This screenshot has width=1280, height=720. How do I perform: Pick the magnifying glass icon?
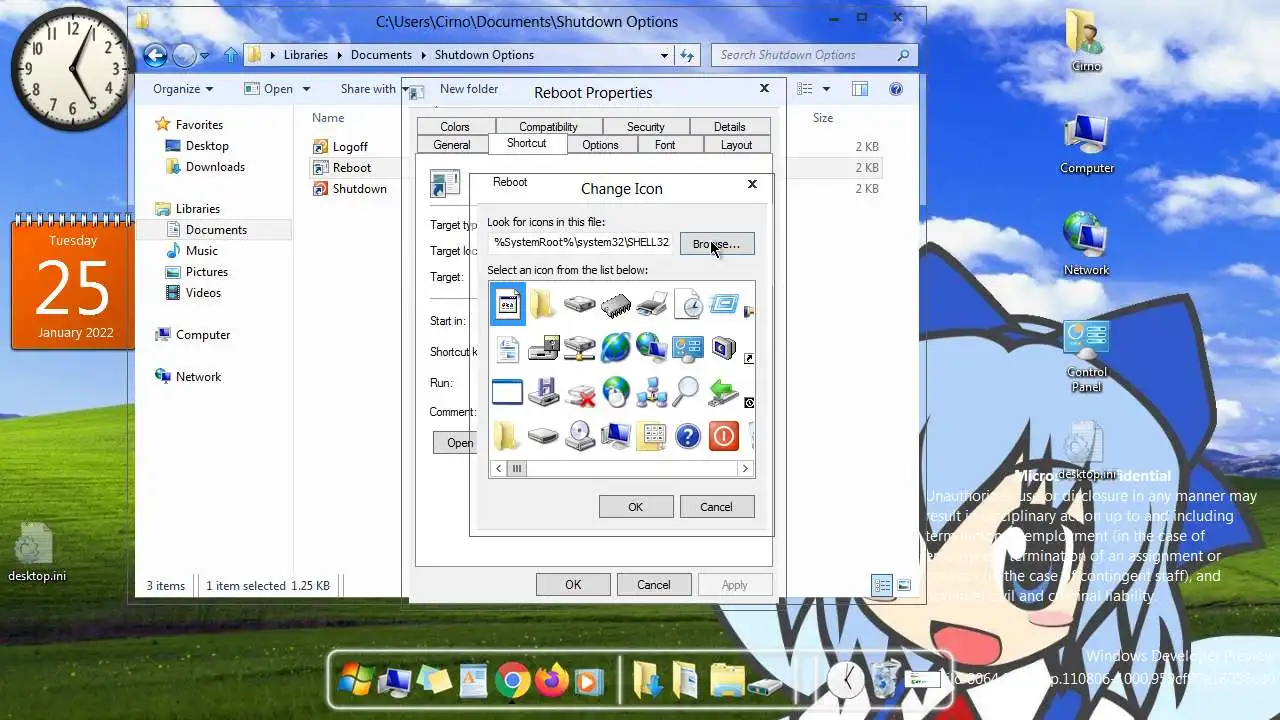pyautogui.click(x=688, y=392)
